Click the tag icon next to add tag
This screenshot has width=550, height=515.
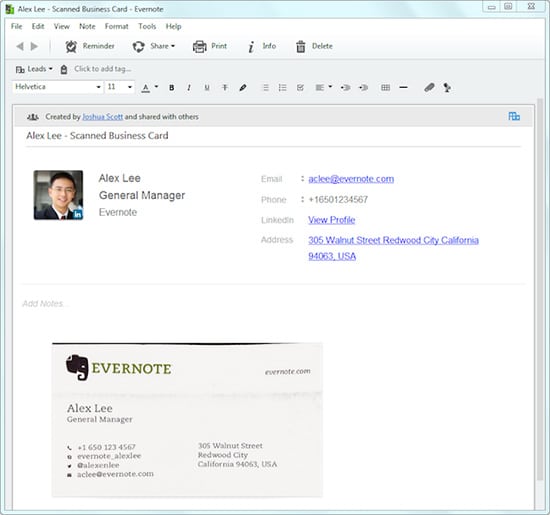64,69
